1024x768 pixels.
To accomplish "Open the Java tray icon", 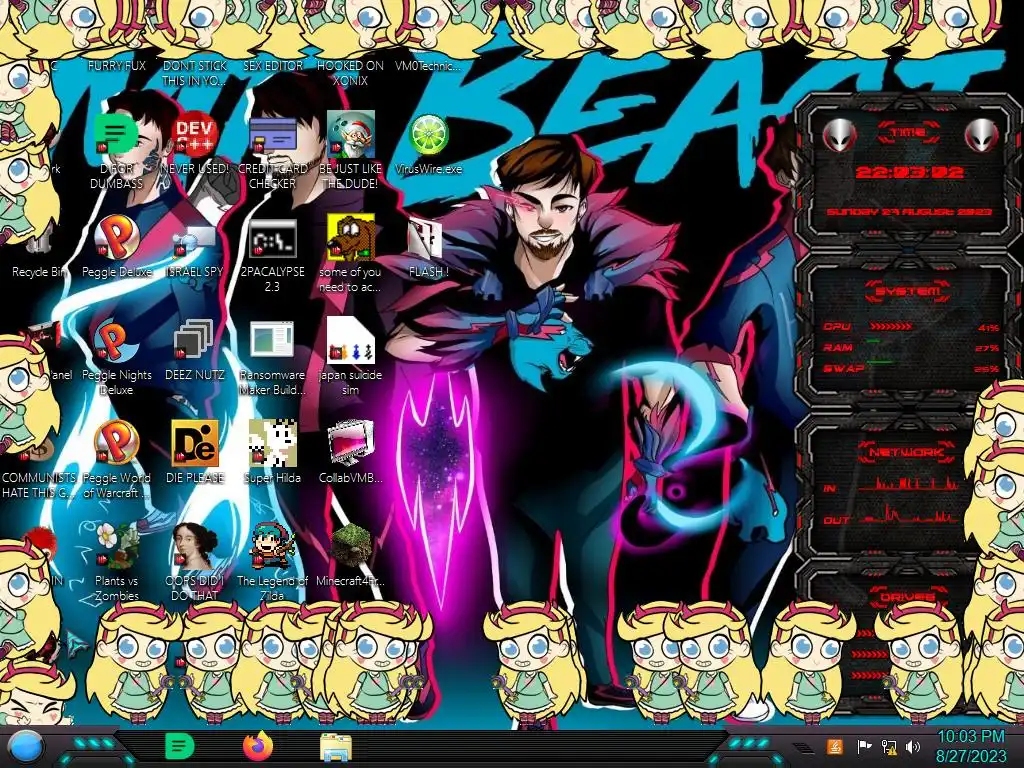I will (x=835, y=746).
